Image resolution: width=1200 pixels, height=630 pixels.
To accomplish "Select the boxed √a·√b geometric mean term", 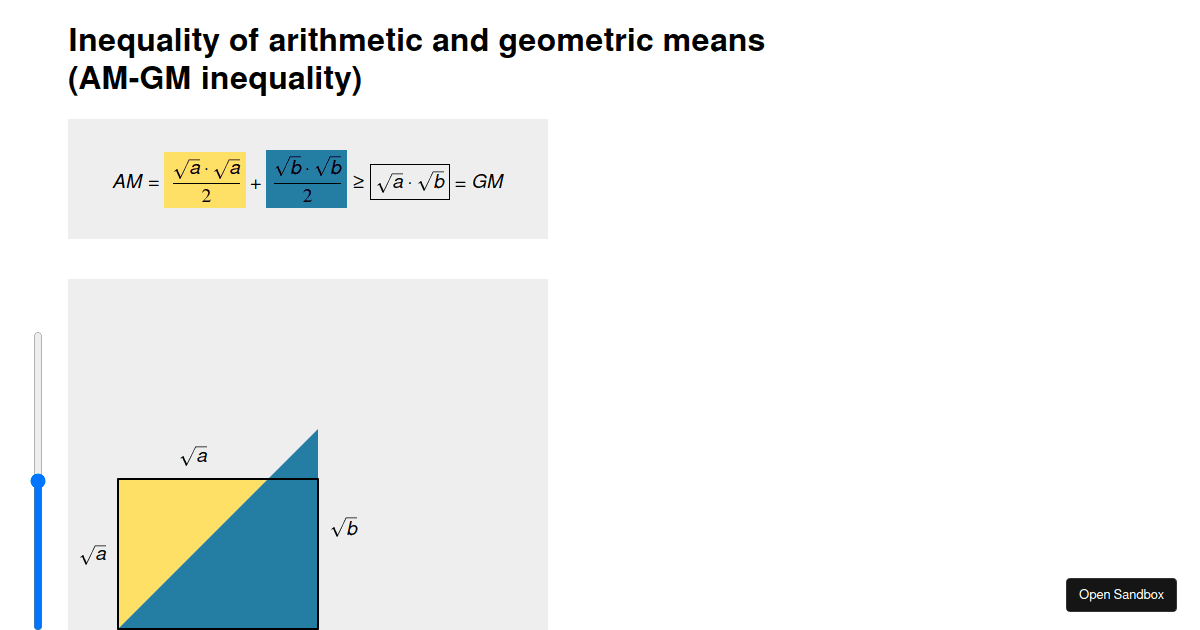I will click(x=410, y=181).
